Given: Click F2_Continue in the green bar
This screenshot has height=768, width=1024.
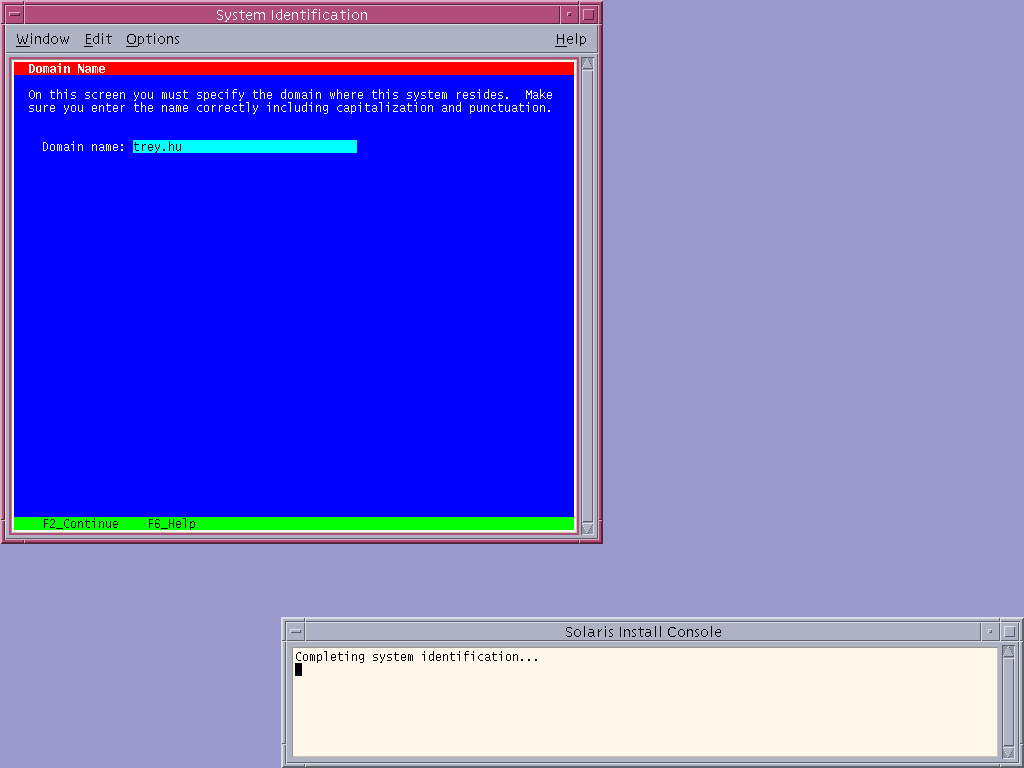Looking at the screenshot, I should 81,524.
